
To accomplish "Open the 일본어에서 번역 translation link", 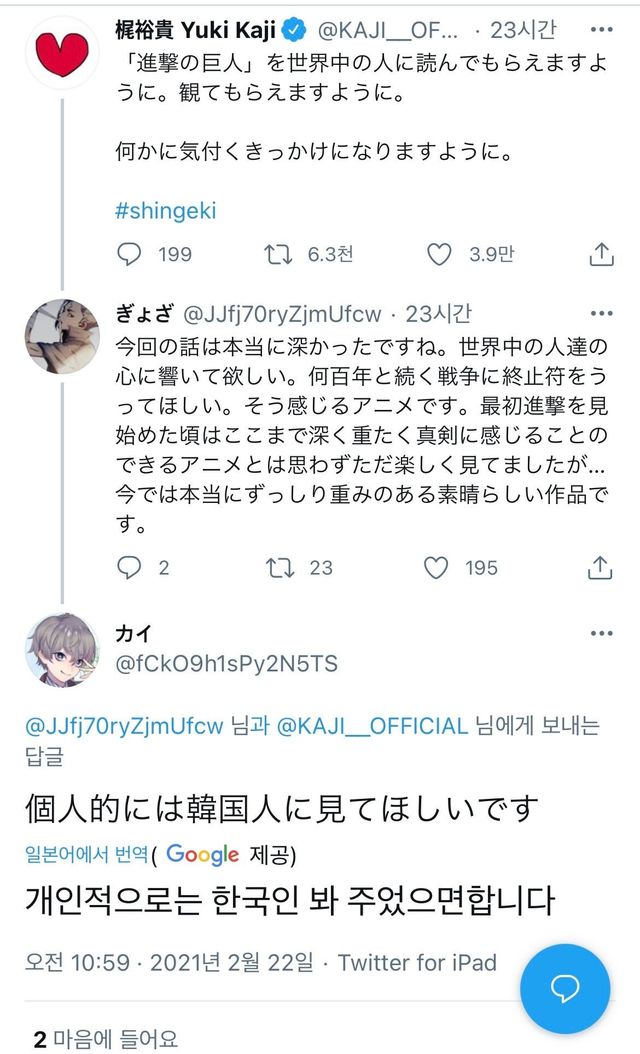I will (x=87, y=854).
